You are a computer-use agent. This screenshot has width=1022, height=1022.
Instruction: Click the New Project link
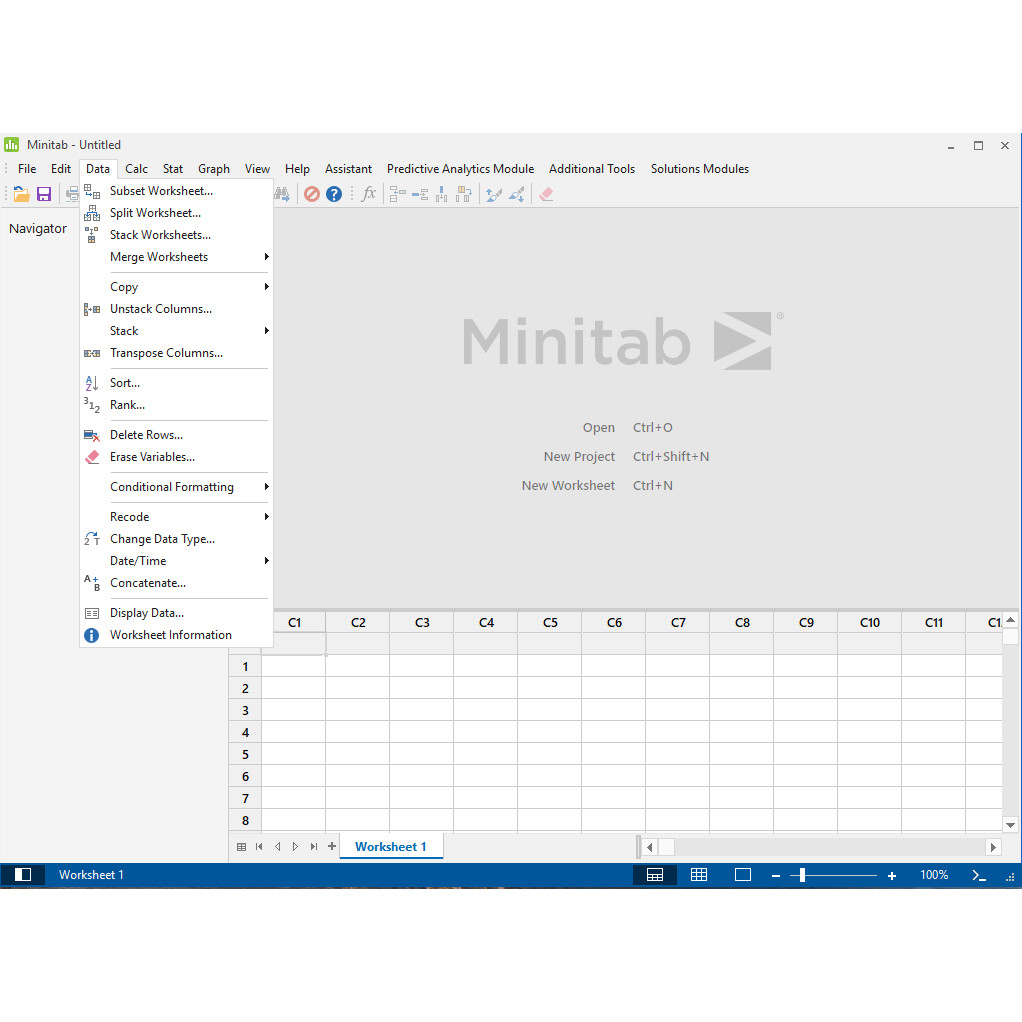(579, 456)
